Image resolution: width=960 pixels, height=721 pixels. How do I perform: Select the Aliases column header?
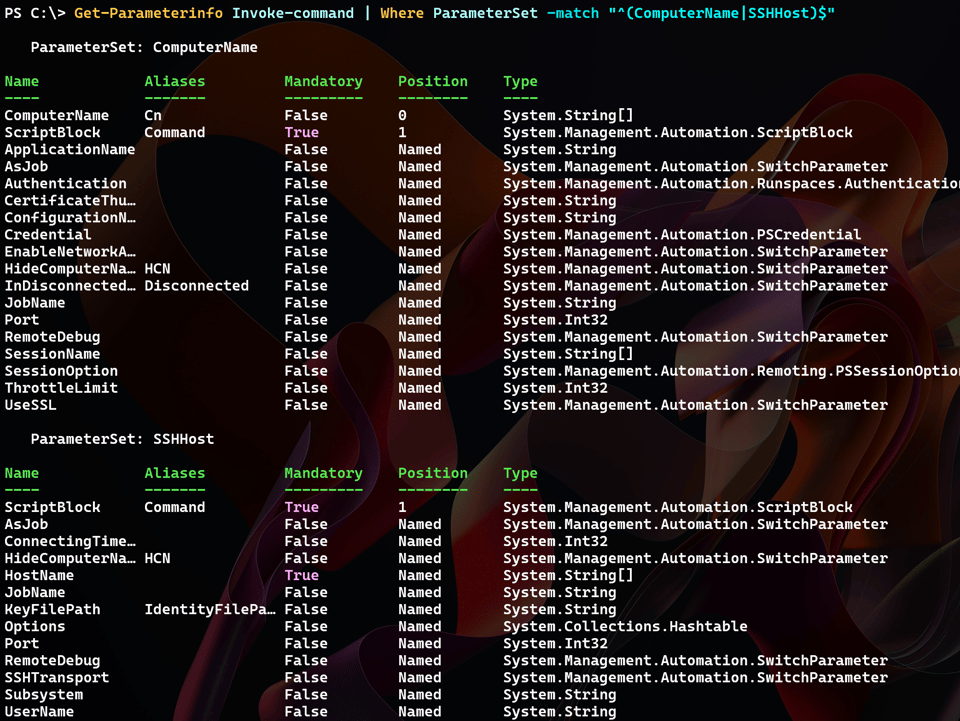(173, 81)
